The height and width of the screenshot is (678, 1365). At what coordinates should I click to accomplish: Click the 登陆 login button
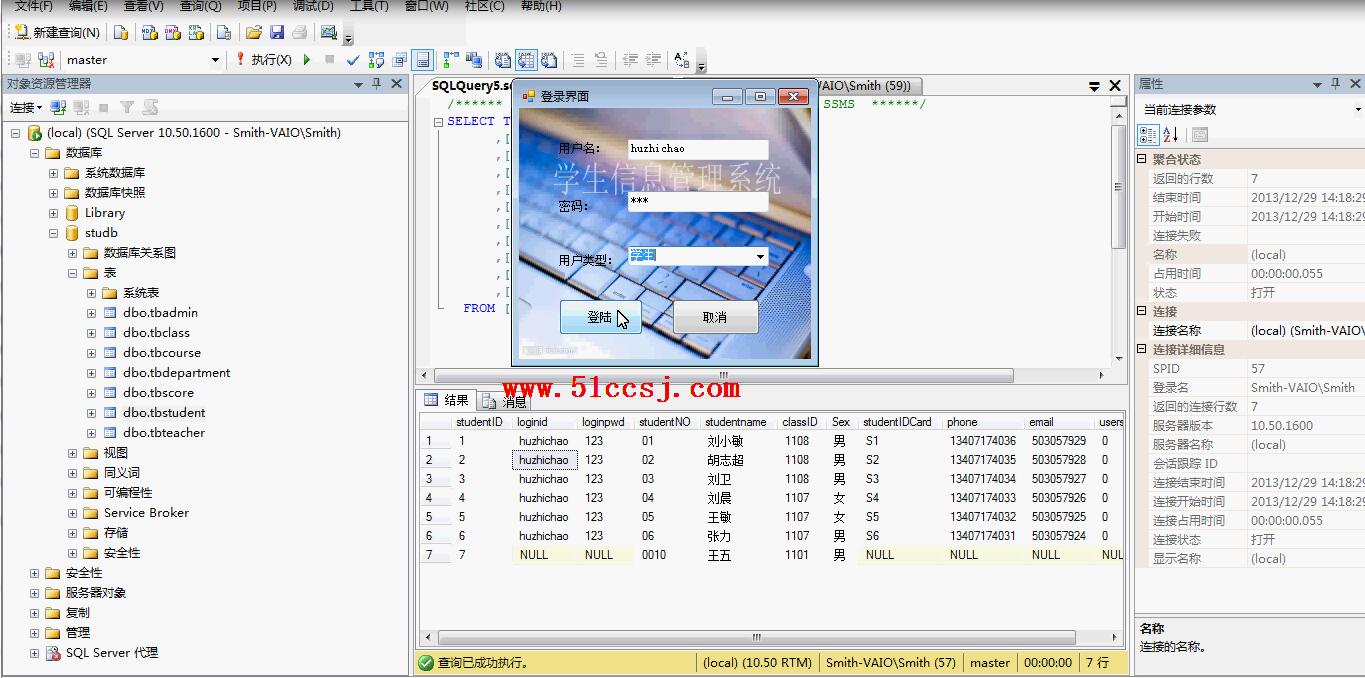pos(600,317)
